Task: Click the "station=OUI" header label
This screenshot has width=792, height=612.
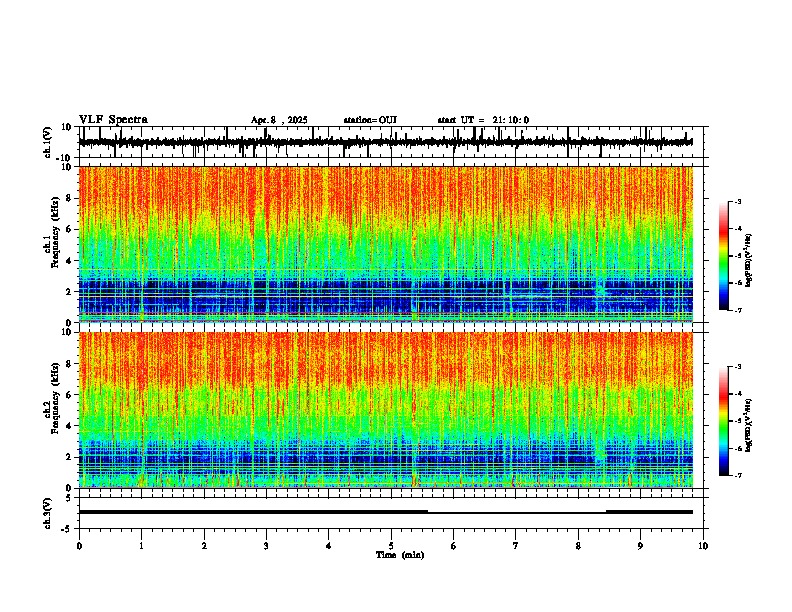Action: [370, 120]
